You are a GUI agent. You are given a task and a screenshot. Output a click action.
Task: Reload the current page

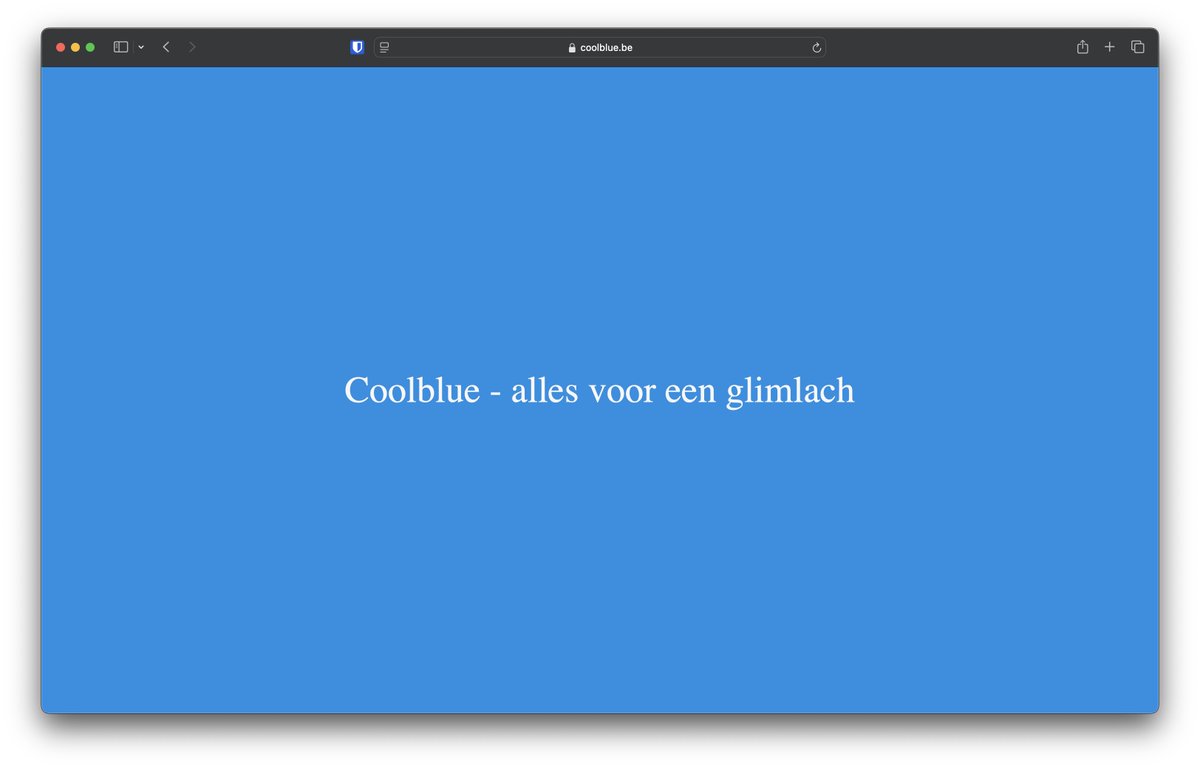[x=816, y=47]
